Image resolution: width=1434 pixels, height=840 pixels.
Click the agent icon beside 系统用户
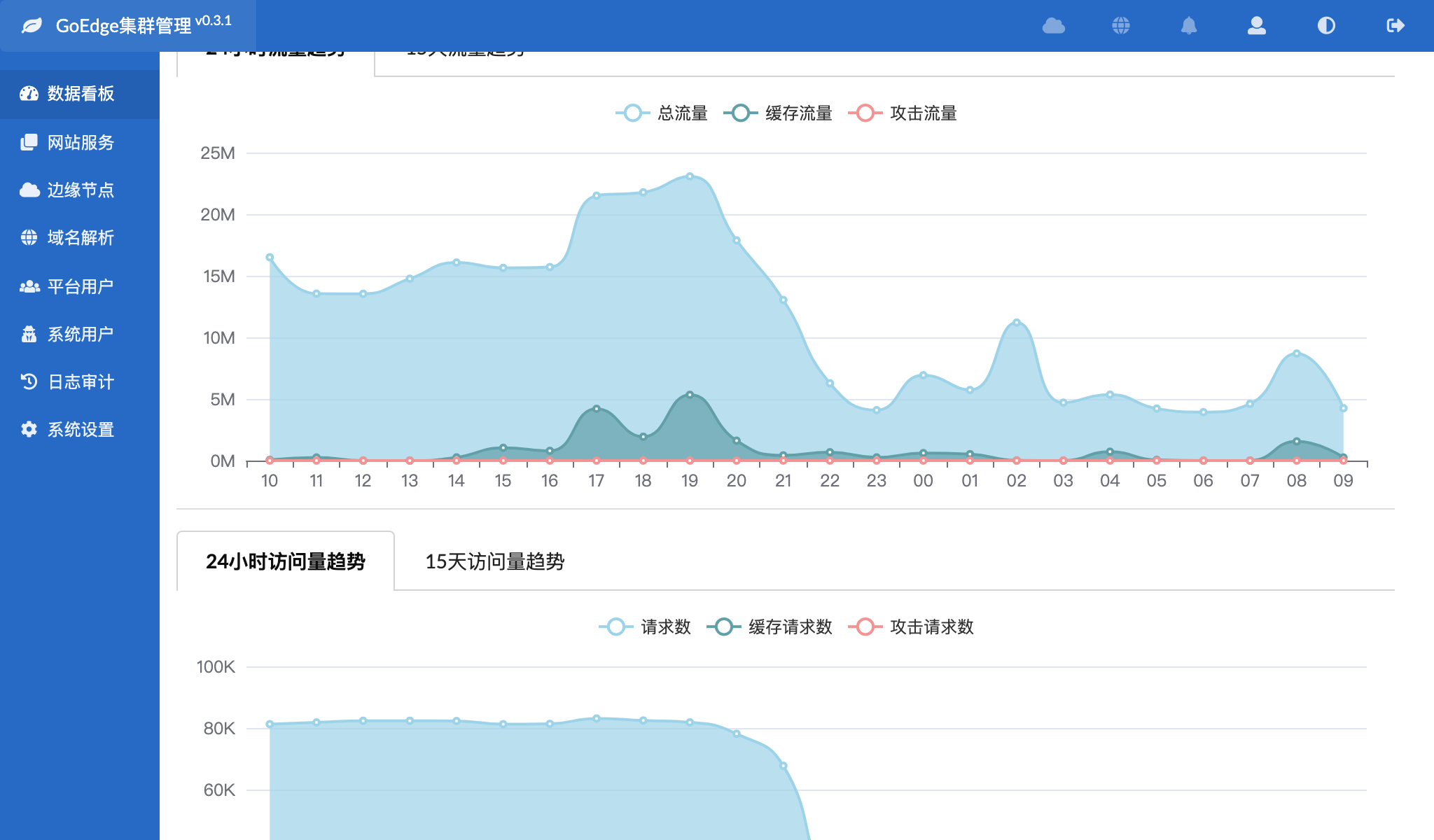pyautogui.click(x=29, y=334)
